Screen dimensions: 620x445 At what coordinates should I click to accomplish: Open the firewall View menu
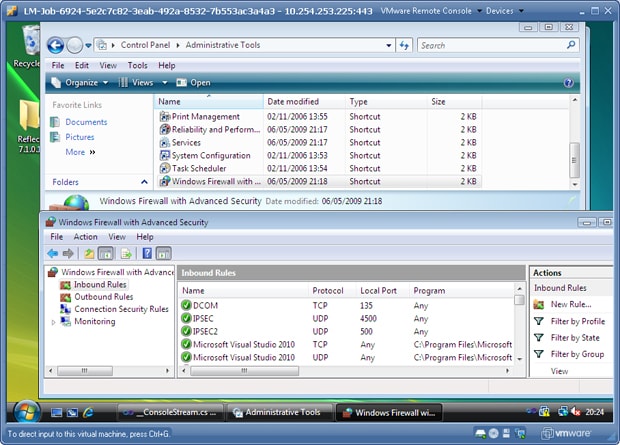tap(117, 237)
